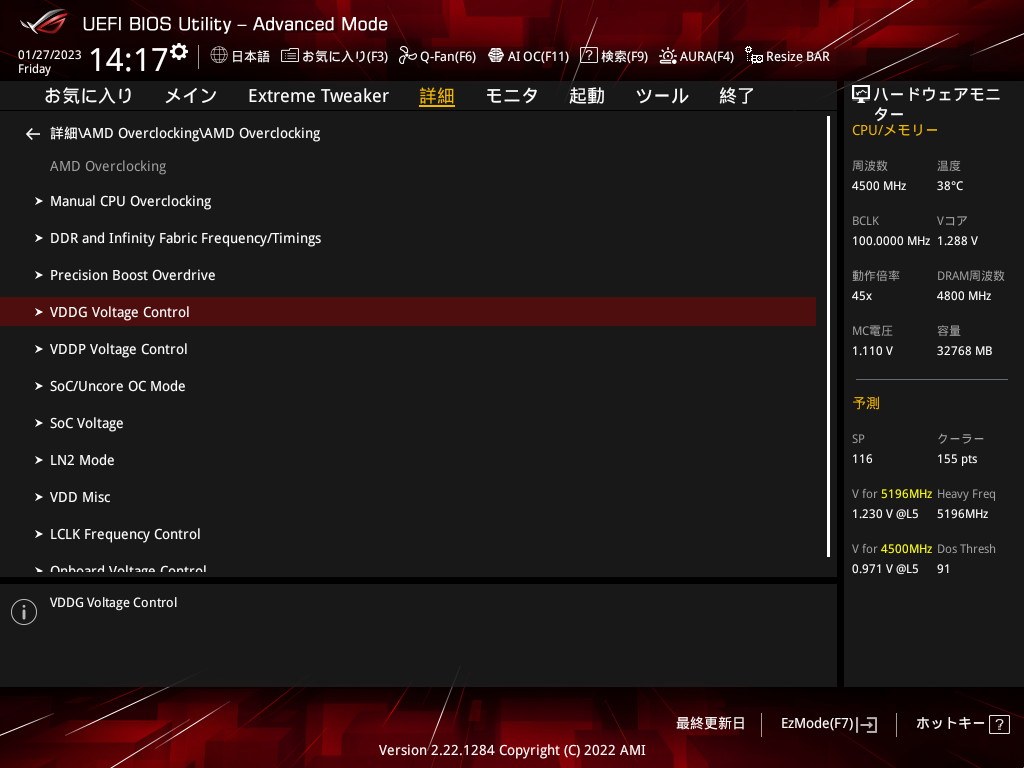Expand VDDG Voltage Control arrow

click(39, 312)
